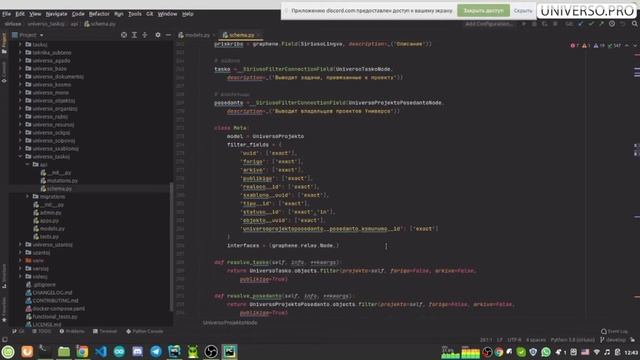640x360 pixels.
Task: Open the Navigate menu
Action: tap(56, 14)
